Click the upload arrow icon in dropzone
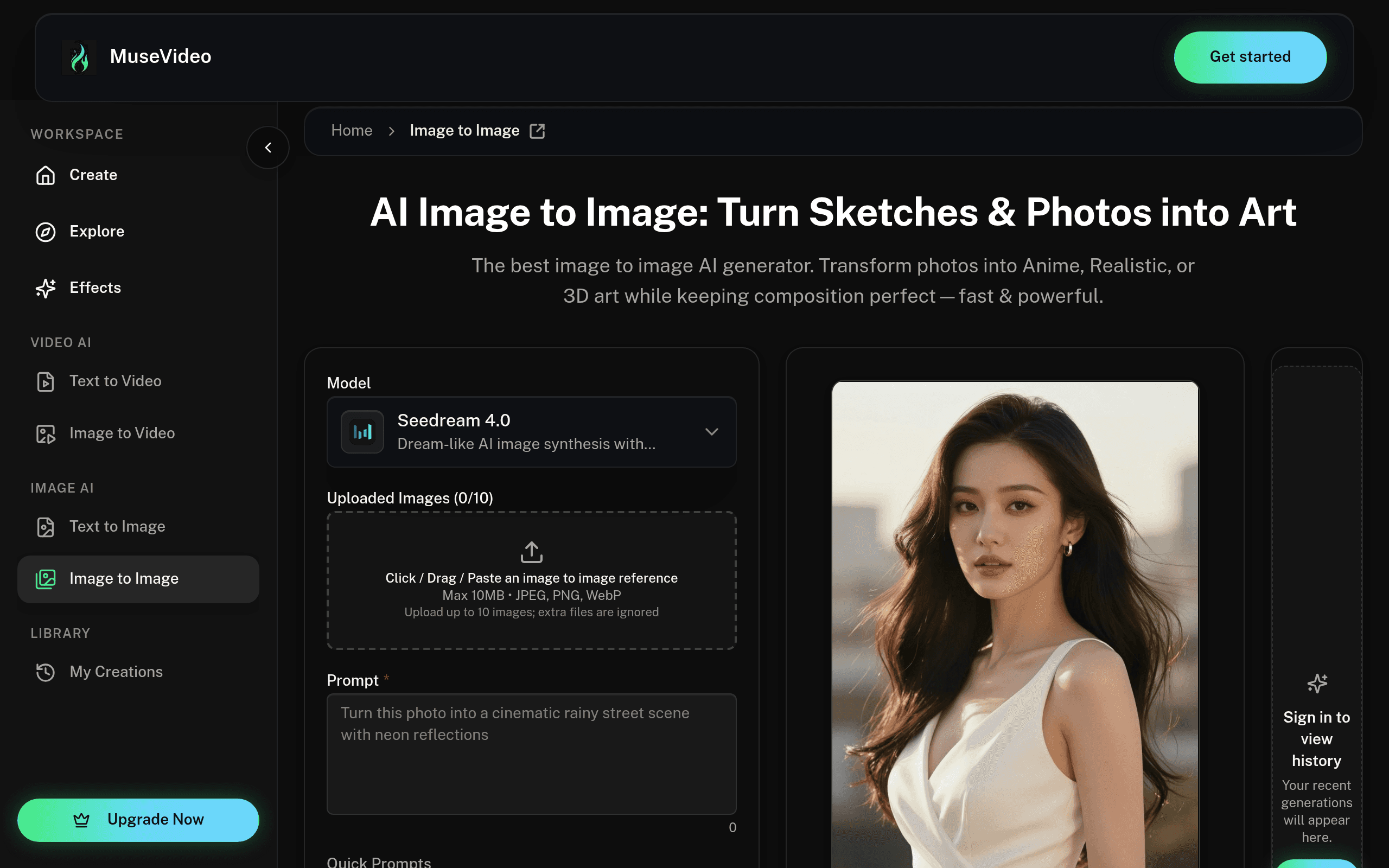This screenshot has height=868, width=1389. coord(532,552)
